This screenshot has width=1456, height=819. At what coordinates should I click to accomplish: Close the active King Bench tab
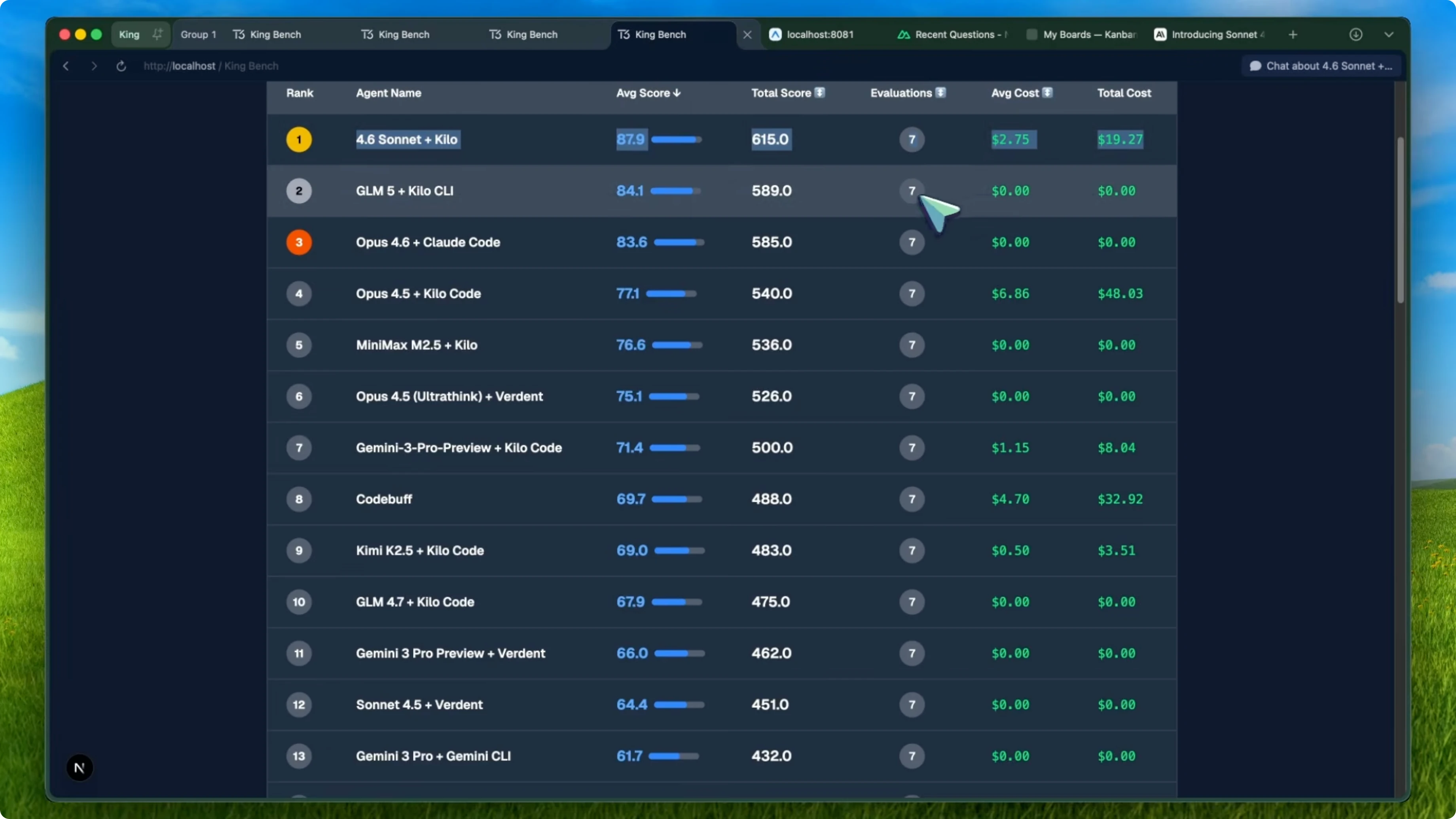pos(747,34)
